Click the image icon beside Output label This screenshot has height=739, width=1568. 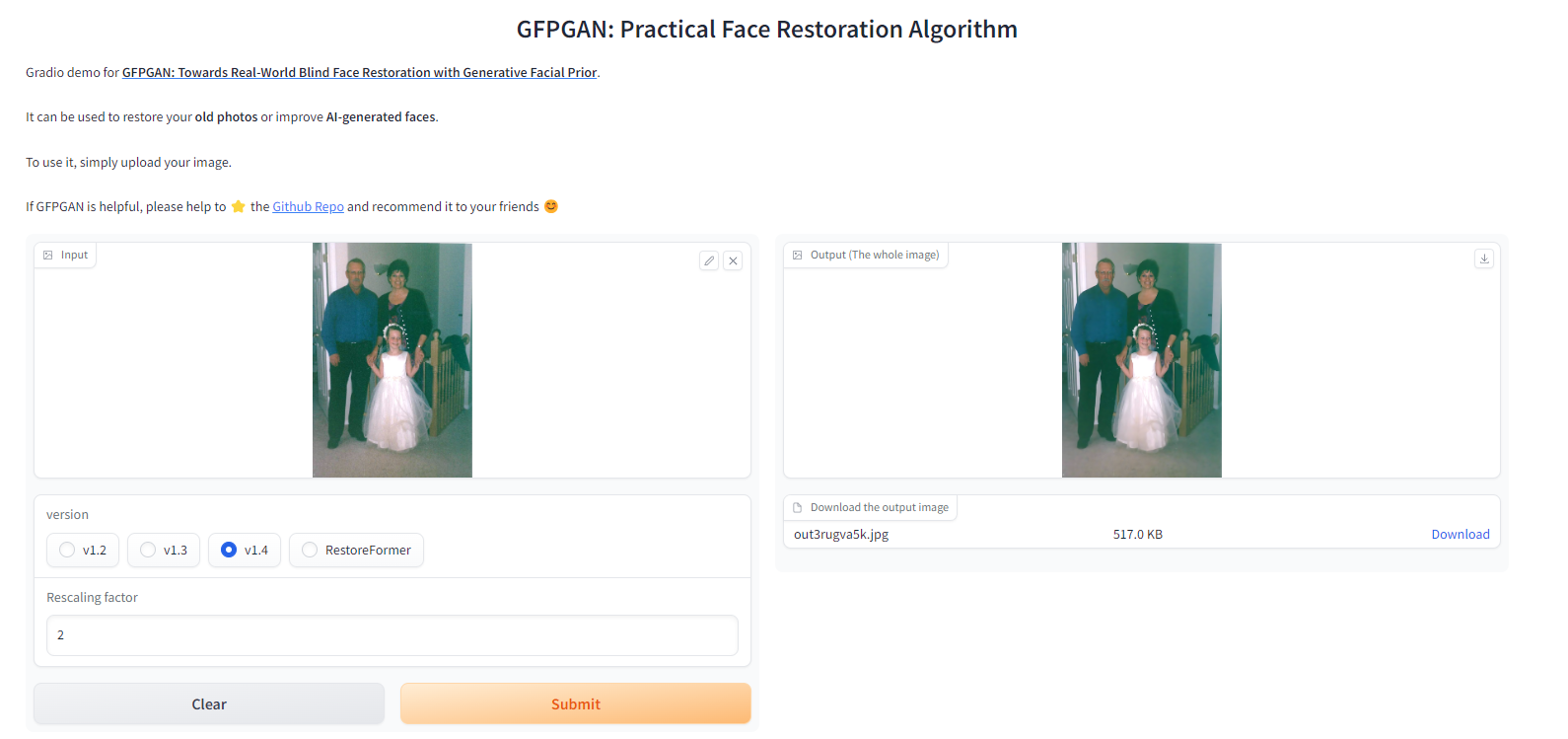click(798, 255)
